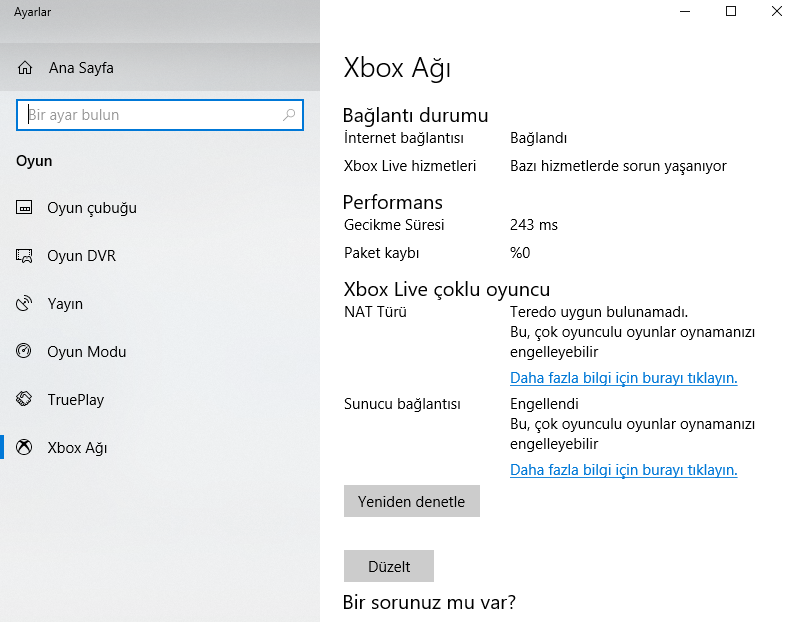The width and height of the screenshot is (797, 622).
Task: Click the 'Bir sorunuz mu var?' heading
Action: pos(429,602)
